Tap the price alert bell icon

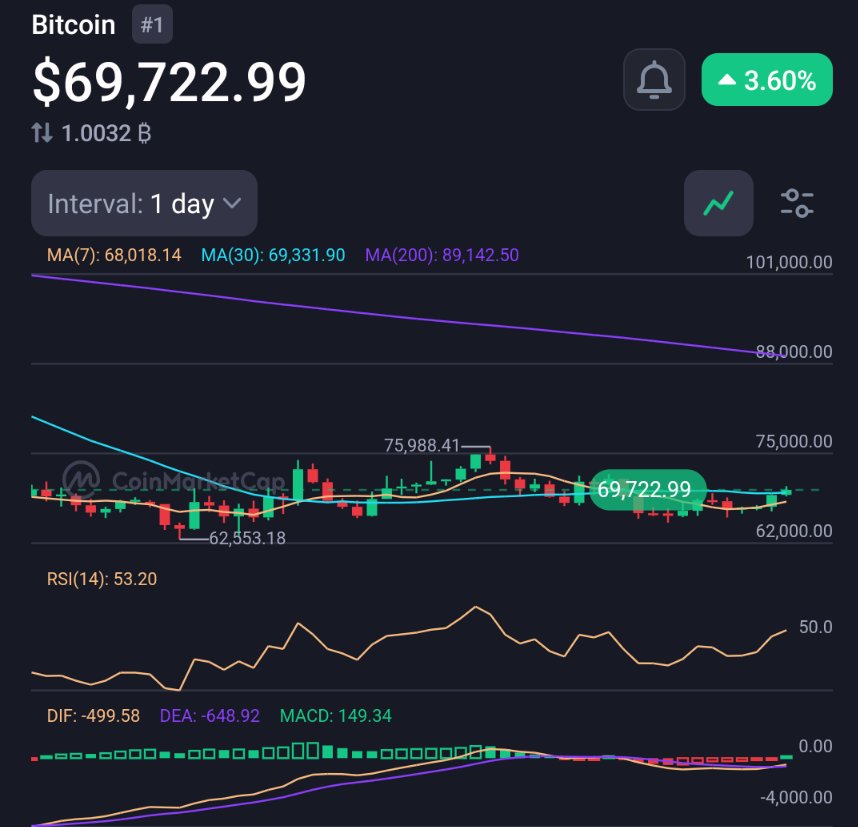coord(654,80)
